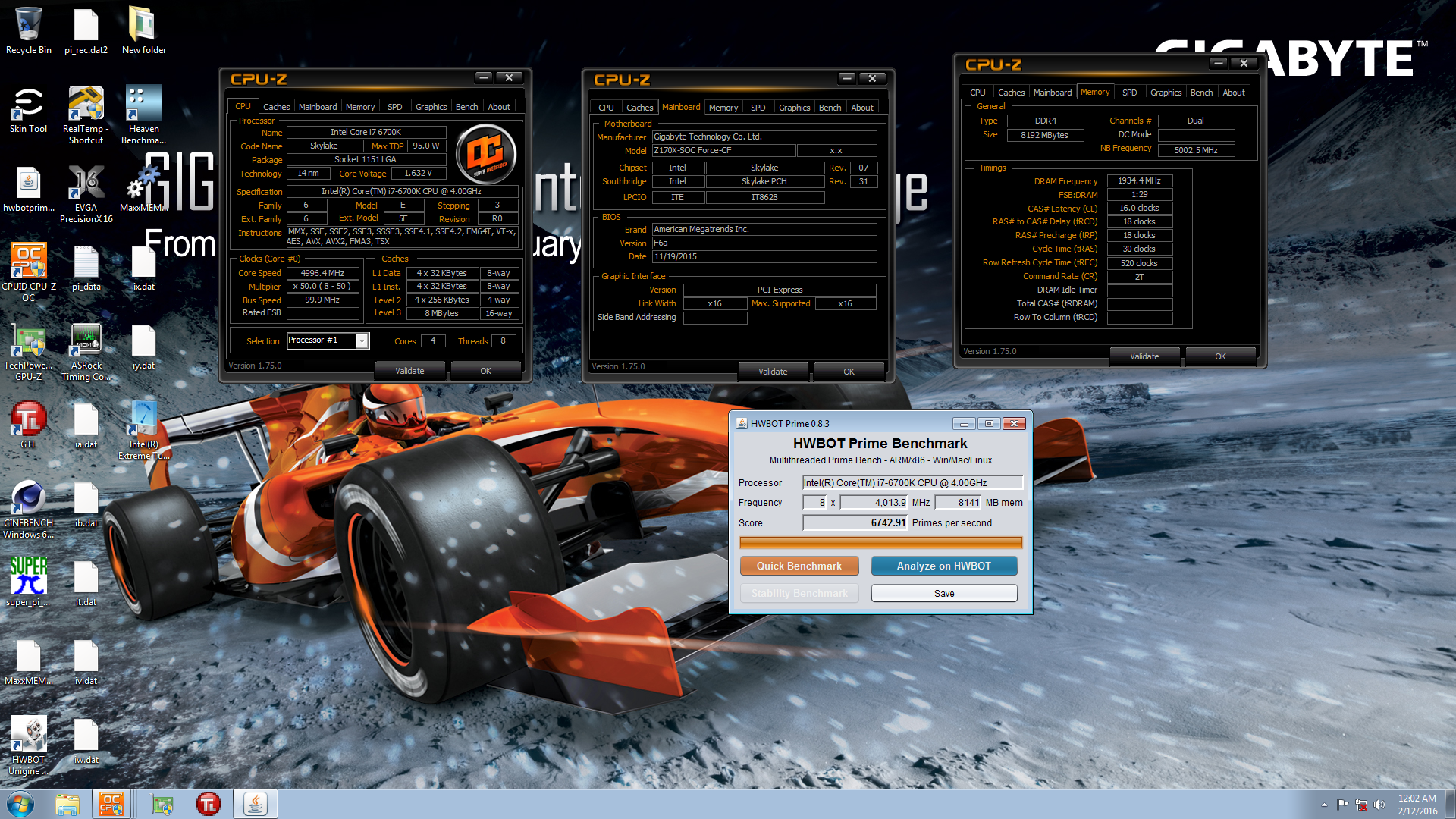Click Analyze on HWBOT button

point(944,566)
